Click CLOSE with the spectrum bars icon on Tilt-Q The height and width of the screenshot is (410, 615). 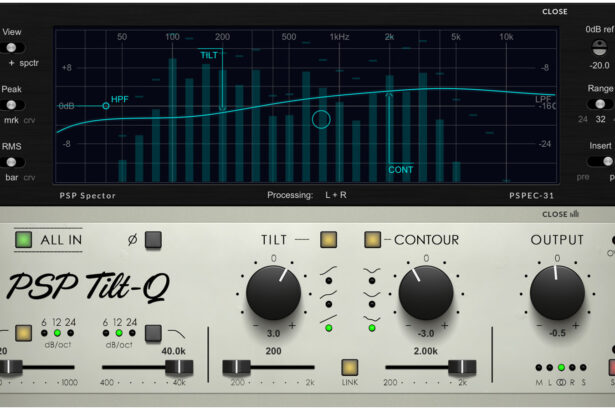tap(560, 214)
